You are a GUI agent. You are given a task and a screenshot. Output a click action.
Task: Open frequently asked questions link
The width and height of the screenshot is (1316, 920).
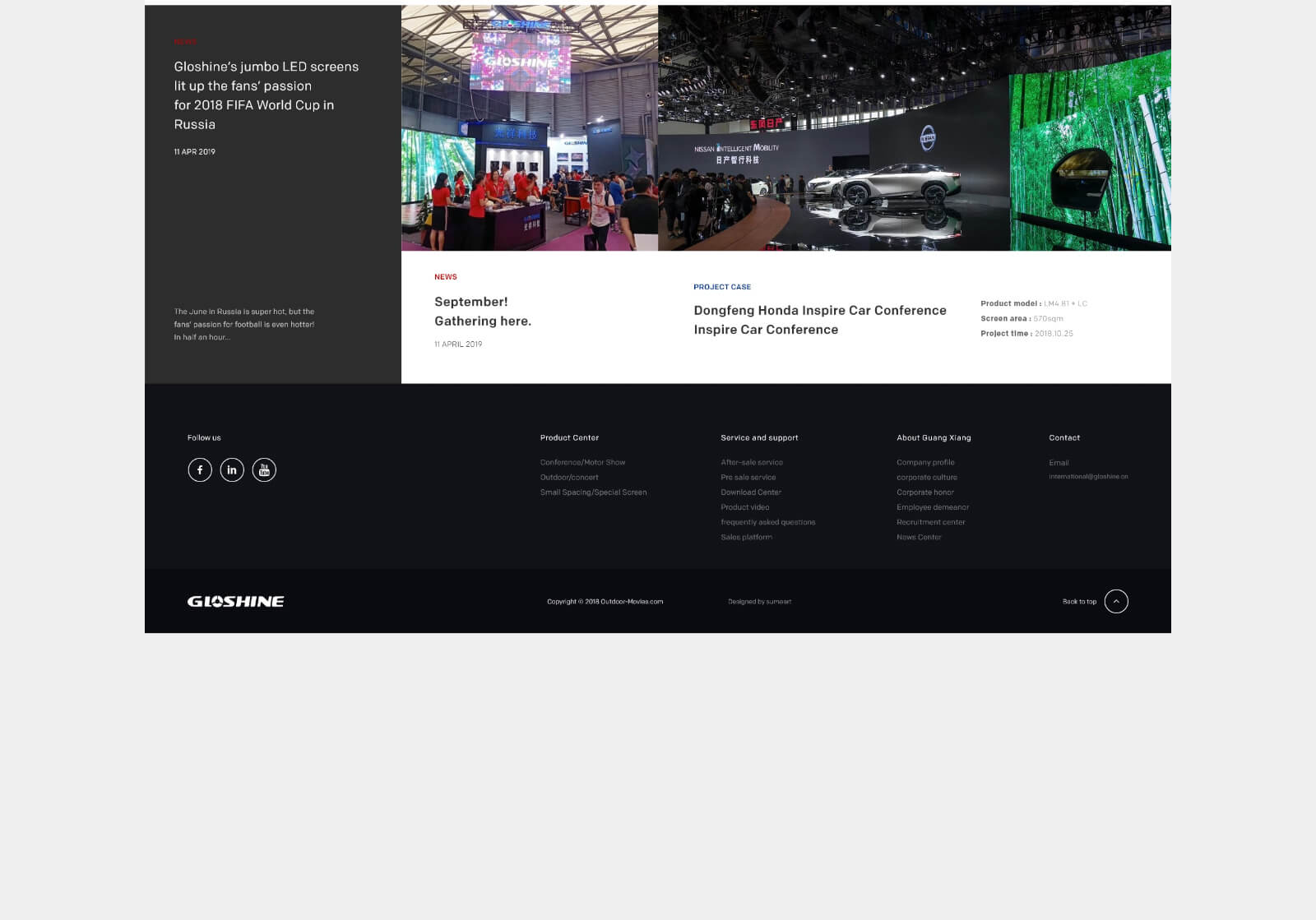point(768,522)
